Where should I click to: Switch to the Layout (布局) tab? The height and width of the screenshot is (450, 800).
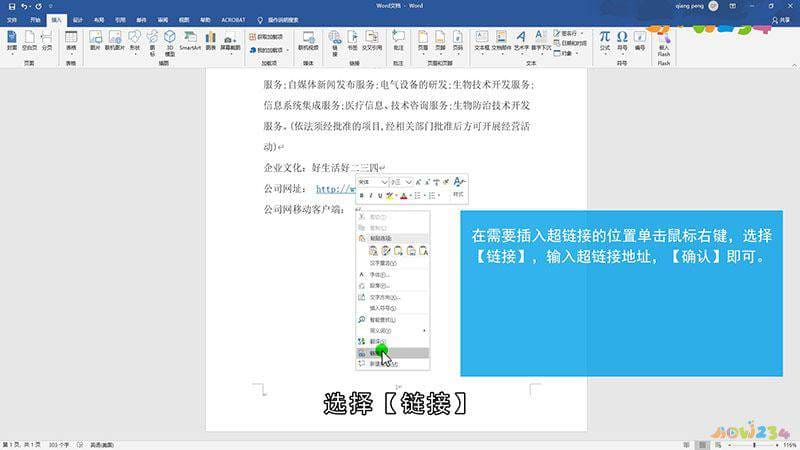pos(99,20)
